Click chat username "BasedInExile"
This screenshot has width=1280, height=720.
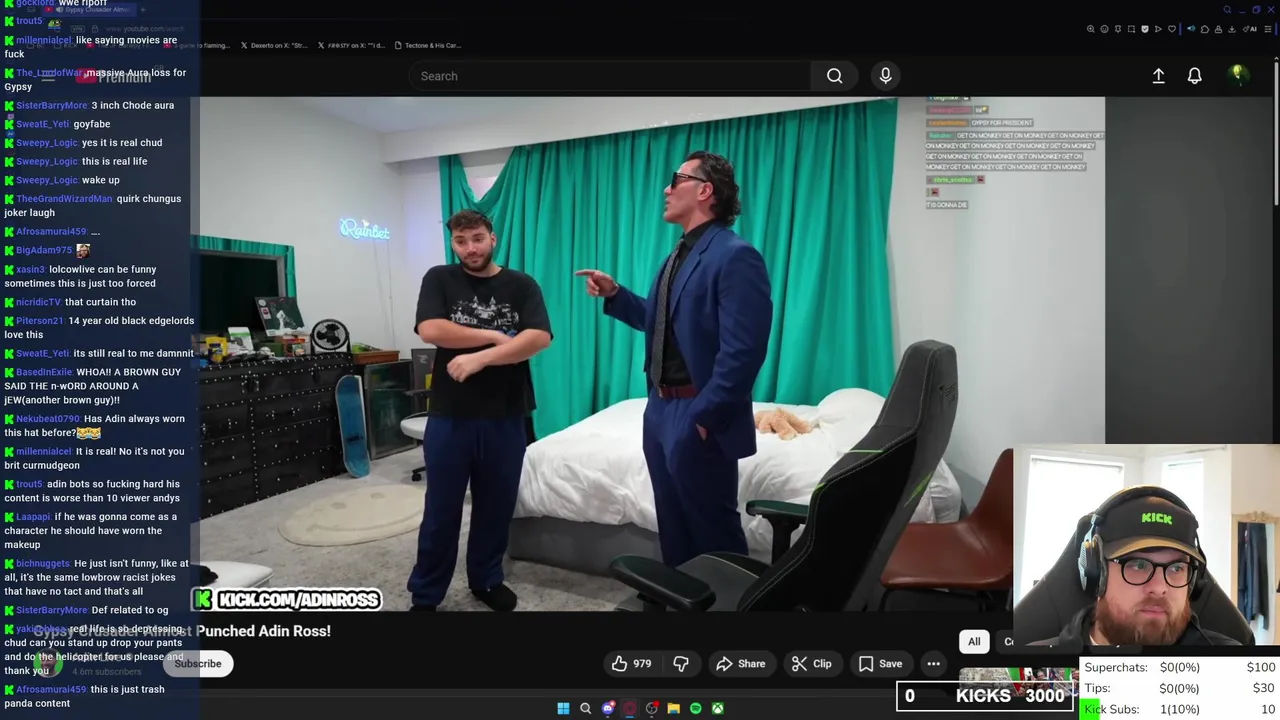click(44, 372)
